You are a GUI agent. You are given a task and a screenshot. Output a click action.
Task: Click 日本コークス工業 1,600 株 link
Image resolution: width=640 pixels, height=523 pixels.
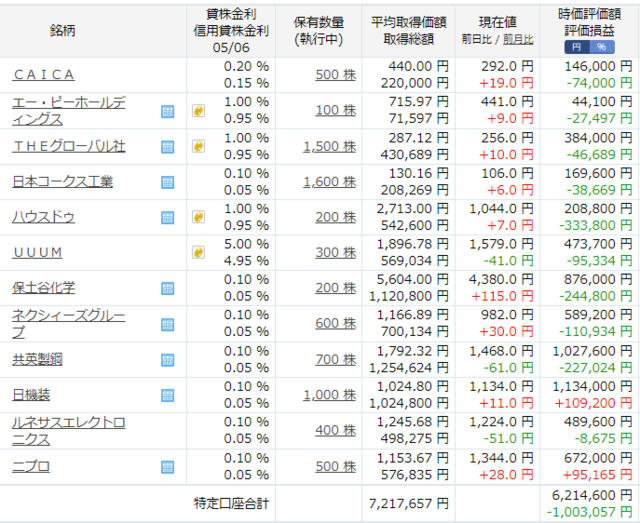[329, 182]
